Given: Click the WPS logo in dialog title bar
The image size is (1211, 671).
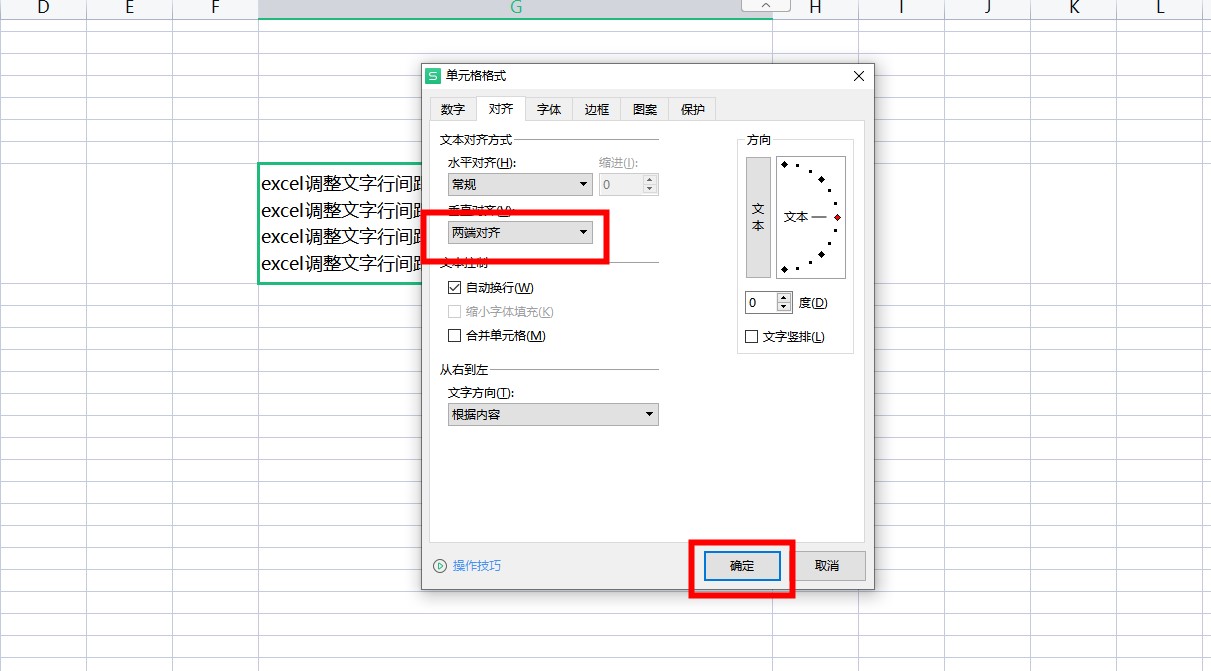Looking at the screenshot, I should pyautogui.click(x=433, y=76).
